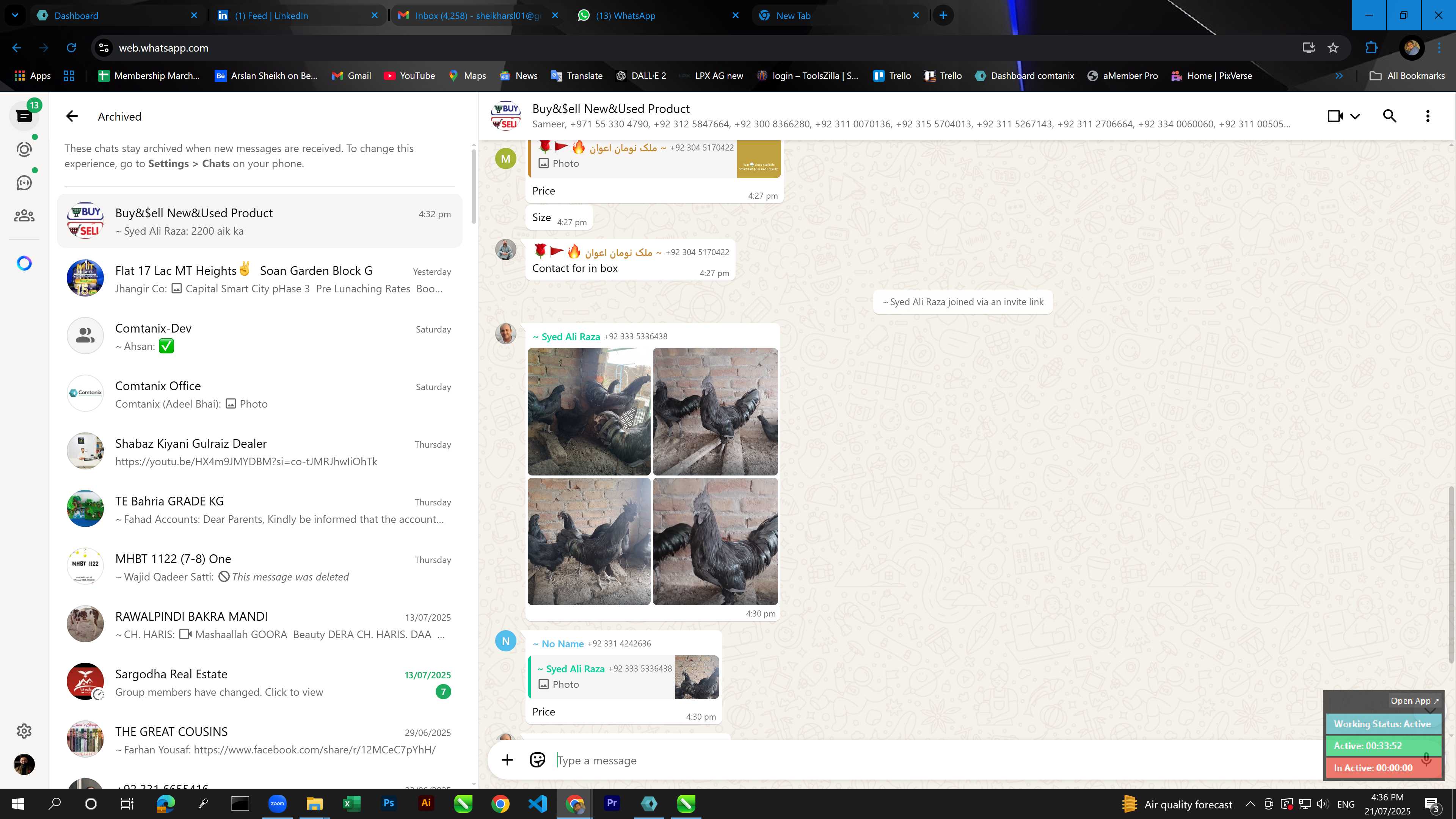Open the tab search dropdown arrow
Viewport: 1456px width, 819px height.
pyautogui.click(x=15, y=15)
